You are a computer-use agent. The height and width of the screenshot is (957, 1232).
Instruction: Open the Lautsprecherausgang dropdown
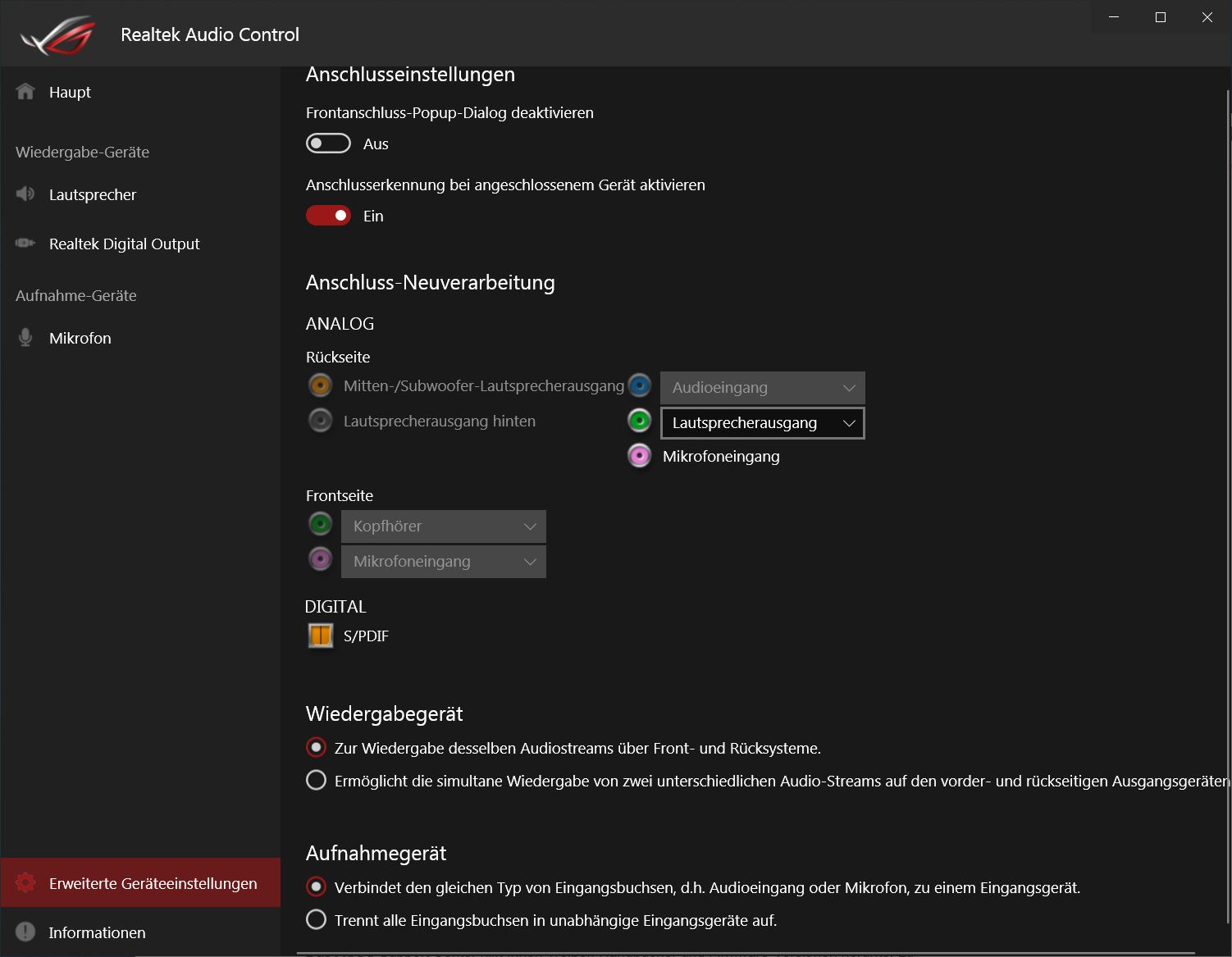click(x=762, y=423)
